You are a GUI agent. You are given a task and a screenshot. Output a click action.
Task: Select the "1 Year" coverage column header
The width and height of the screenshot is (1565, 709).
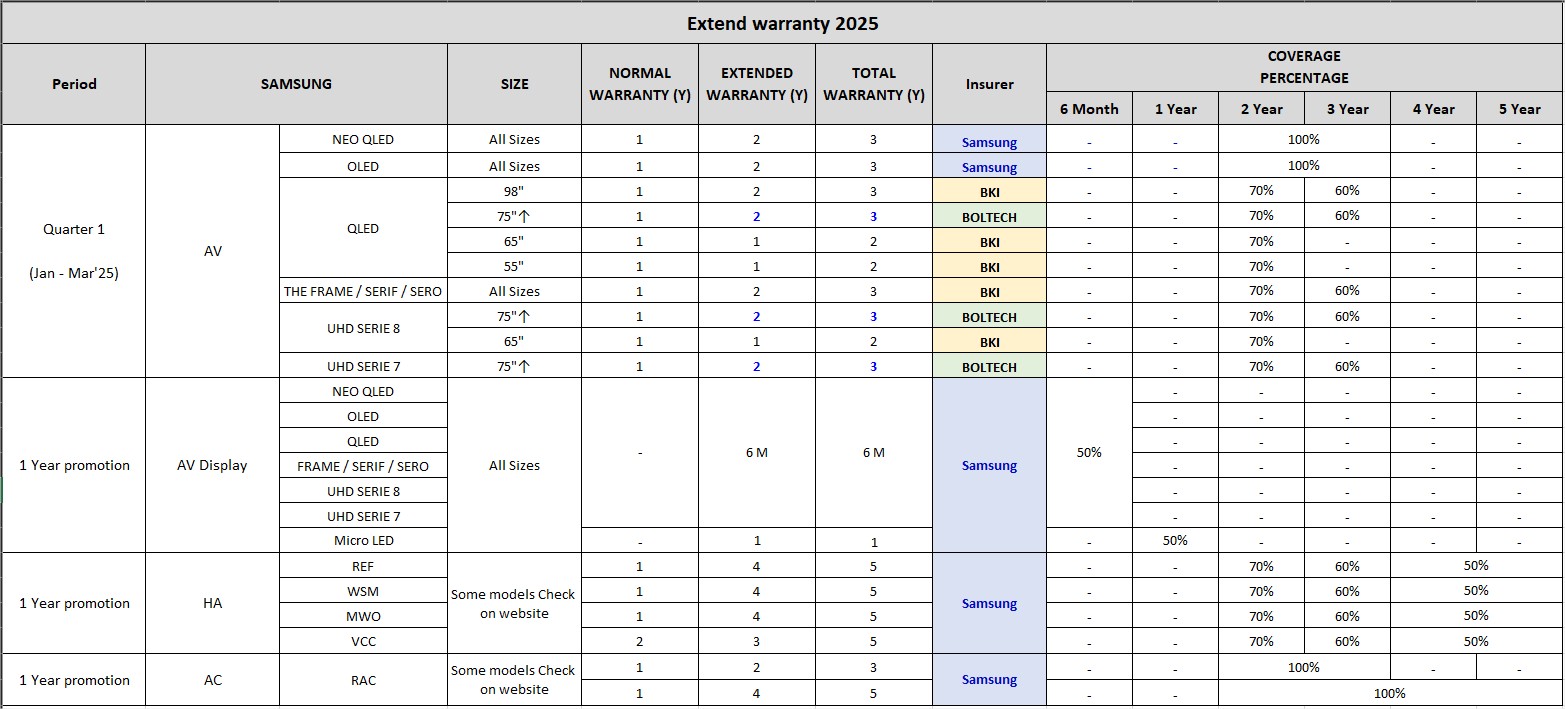click(1175, 109)
